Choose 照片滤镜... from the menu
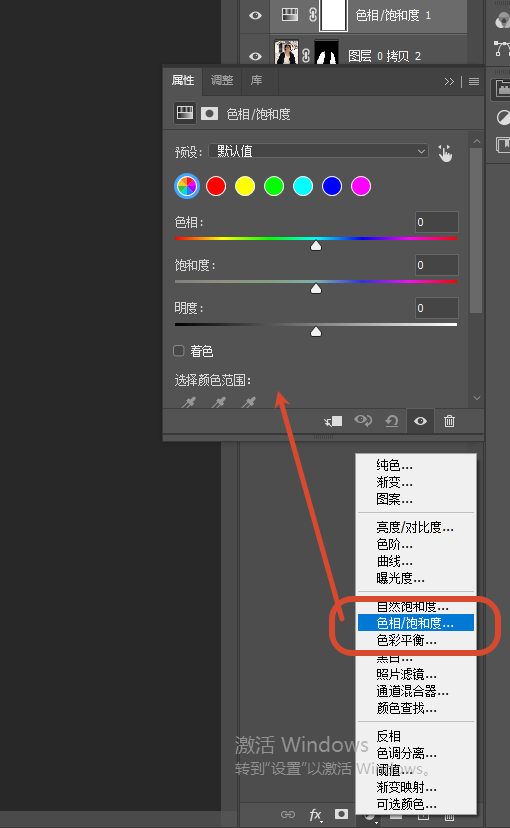This screenshot has width=510, height=828. 407,674
